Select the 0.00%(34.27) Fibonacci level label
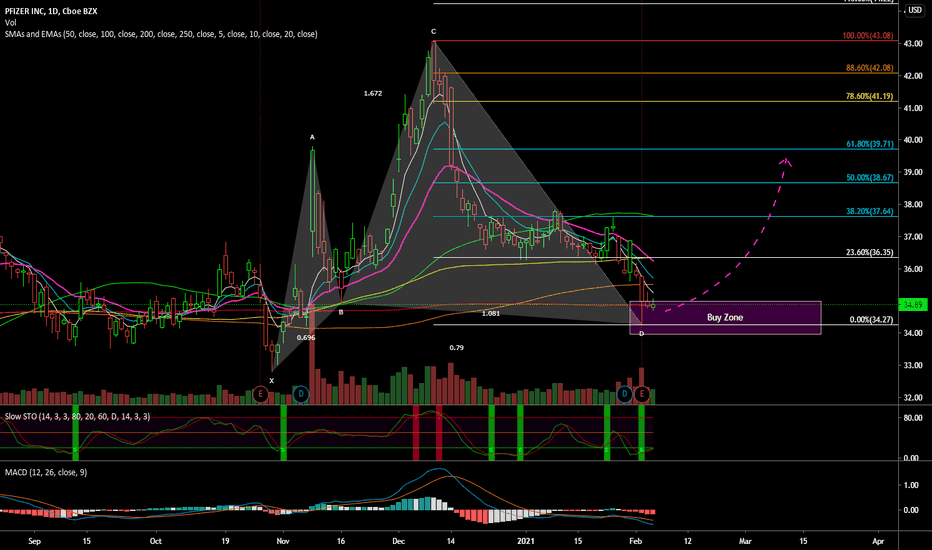This screenshot has width=932, height=550. 871,320
